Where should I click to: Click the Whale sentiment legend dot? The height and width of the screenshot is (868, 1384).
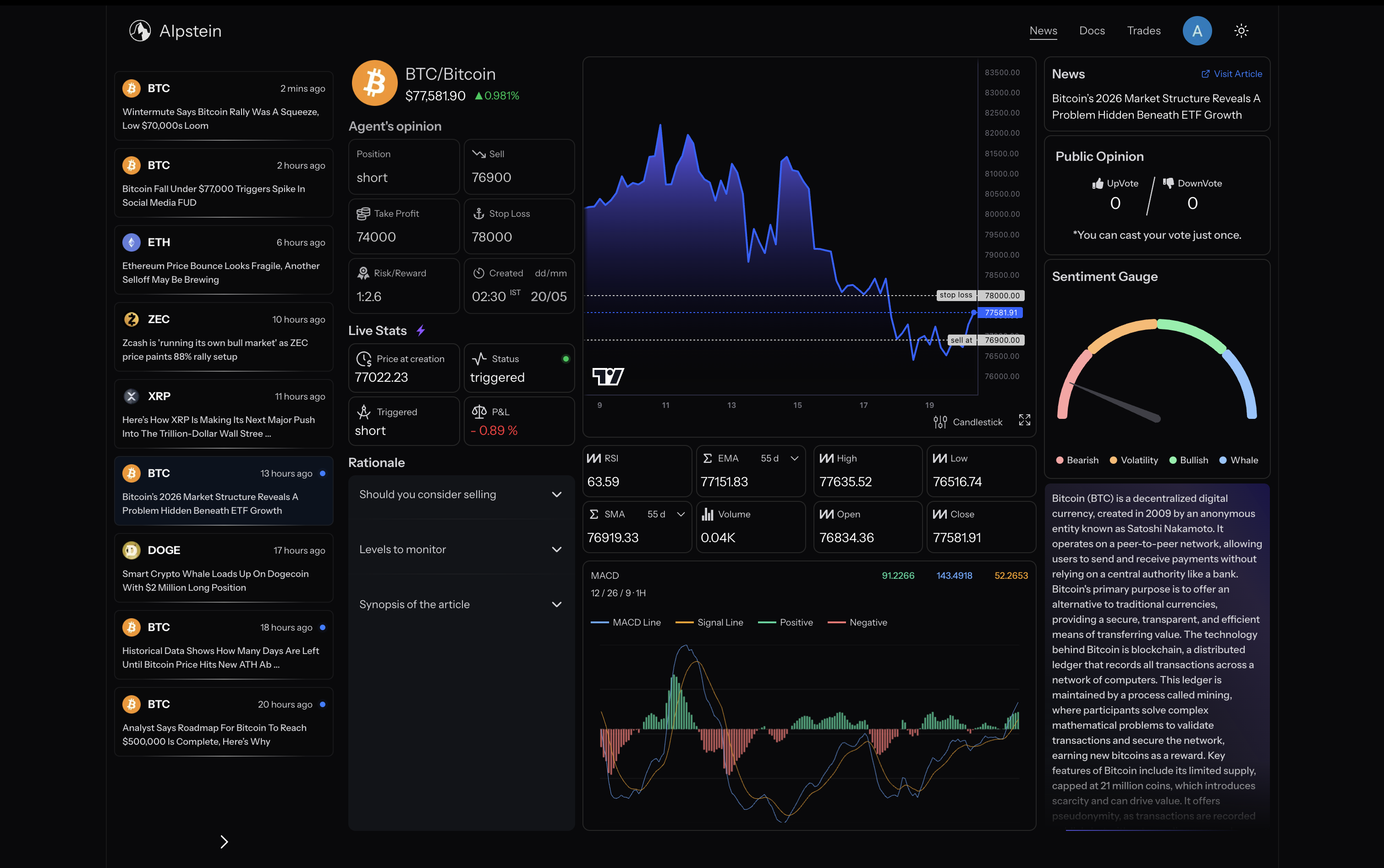[1223, 461]
